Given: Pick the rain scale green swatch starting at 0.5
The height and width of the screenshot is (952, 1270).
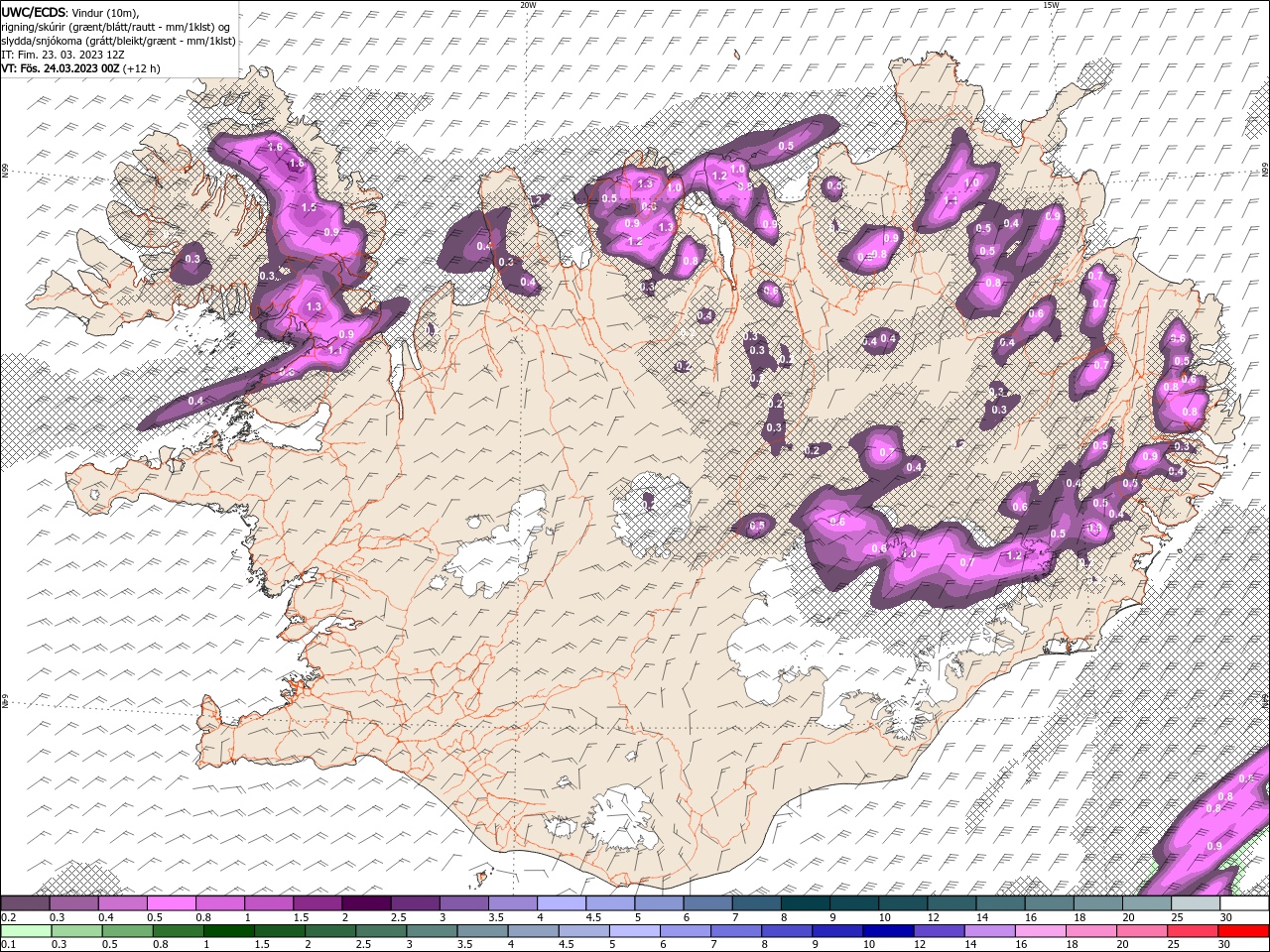Looking at the screenshot, I should 127,930.
